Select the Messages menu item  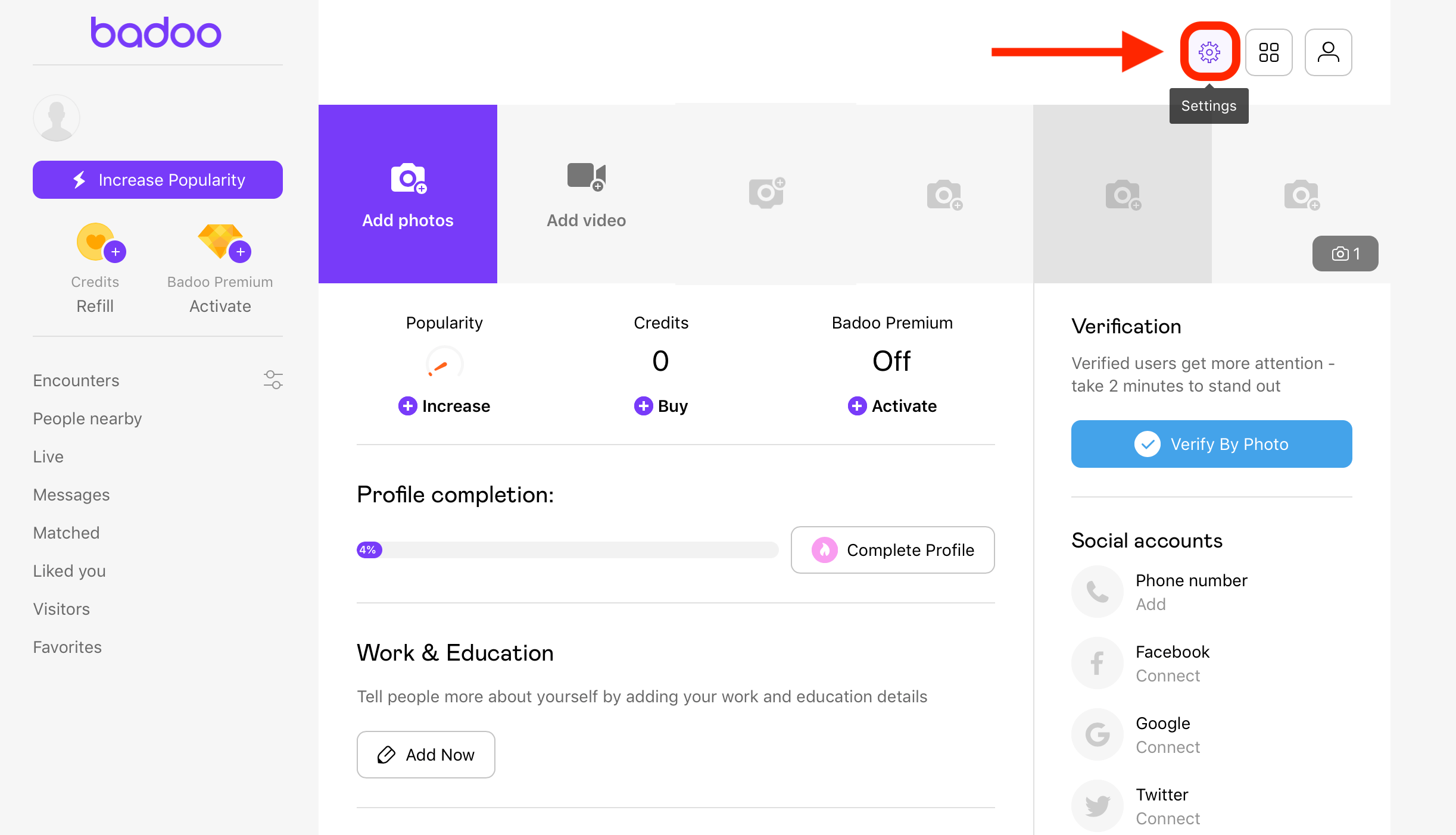click(71, 494)
